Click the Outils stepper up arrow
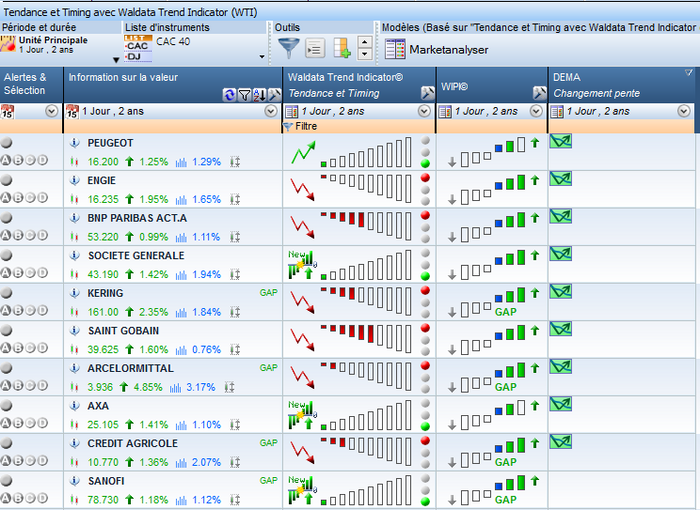 click(x=364, y=42)
